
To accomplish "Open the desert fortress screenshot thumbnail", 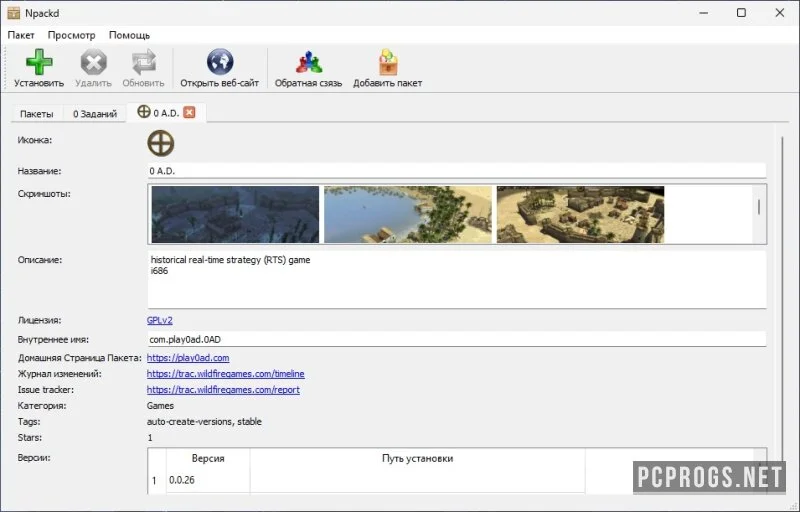I will click(581, 214).
